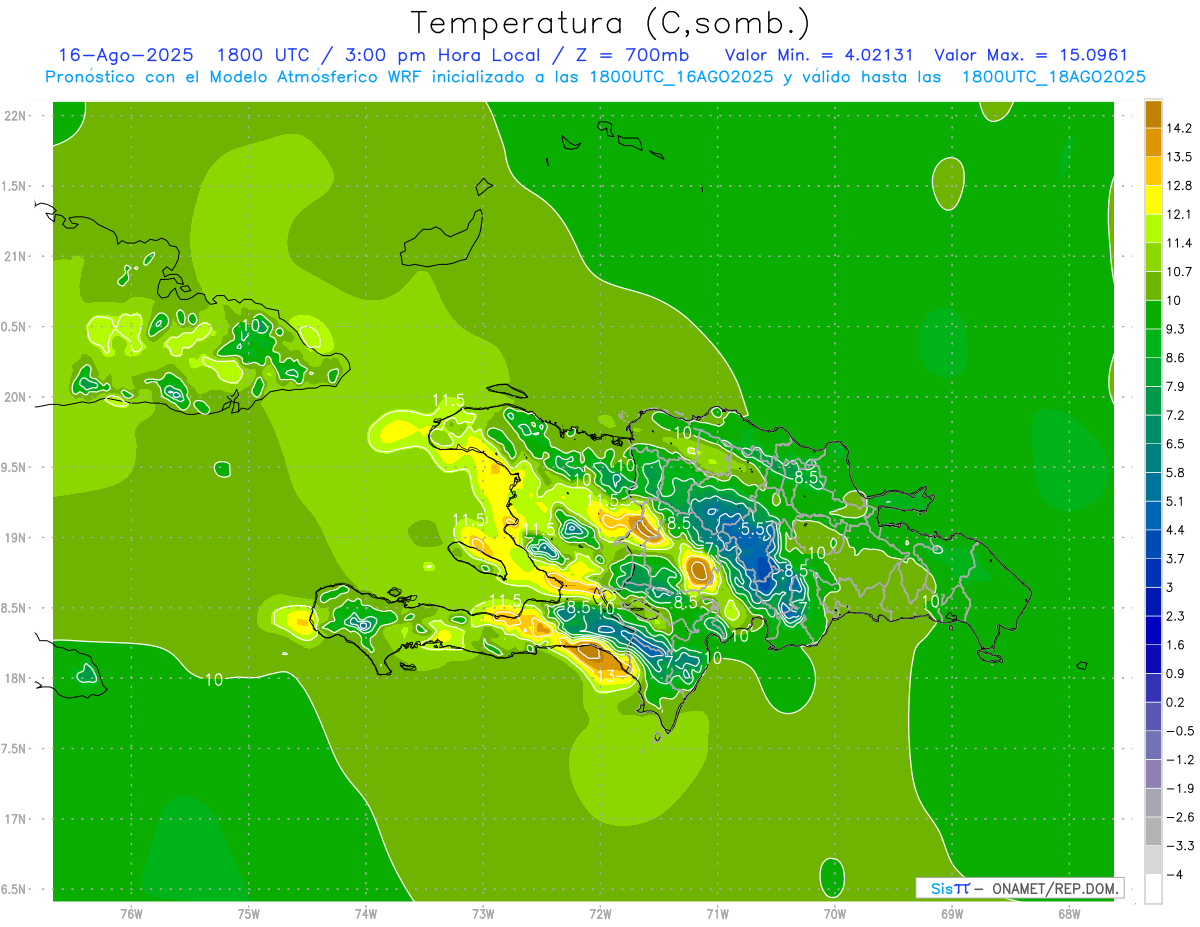Screen dimensions: 1200x927
Task: Click the "76W" longitude axis label
Action: click(131, 913)
